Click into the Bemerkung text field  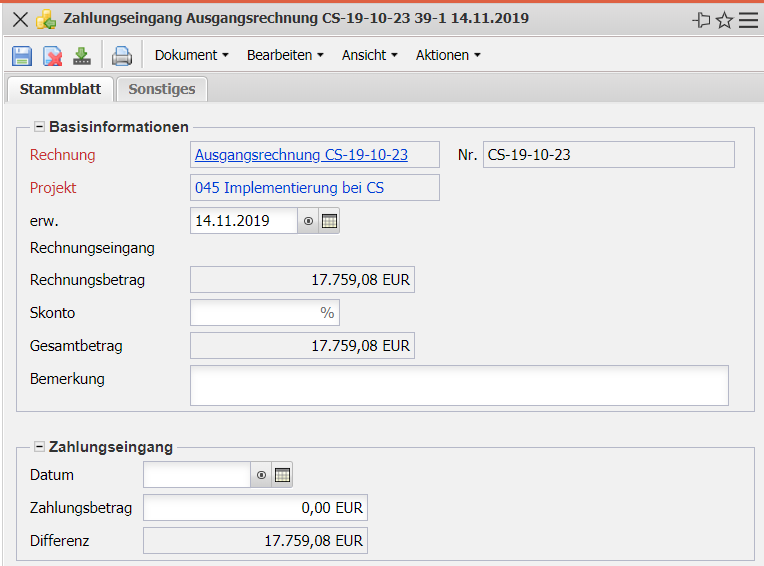(459, 385)
